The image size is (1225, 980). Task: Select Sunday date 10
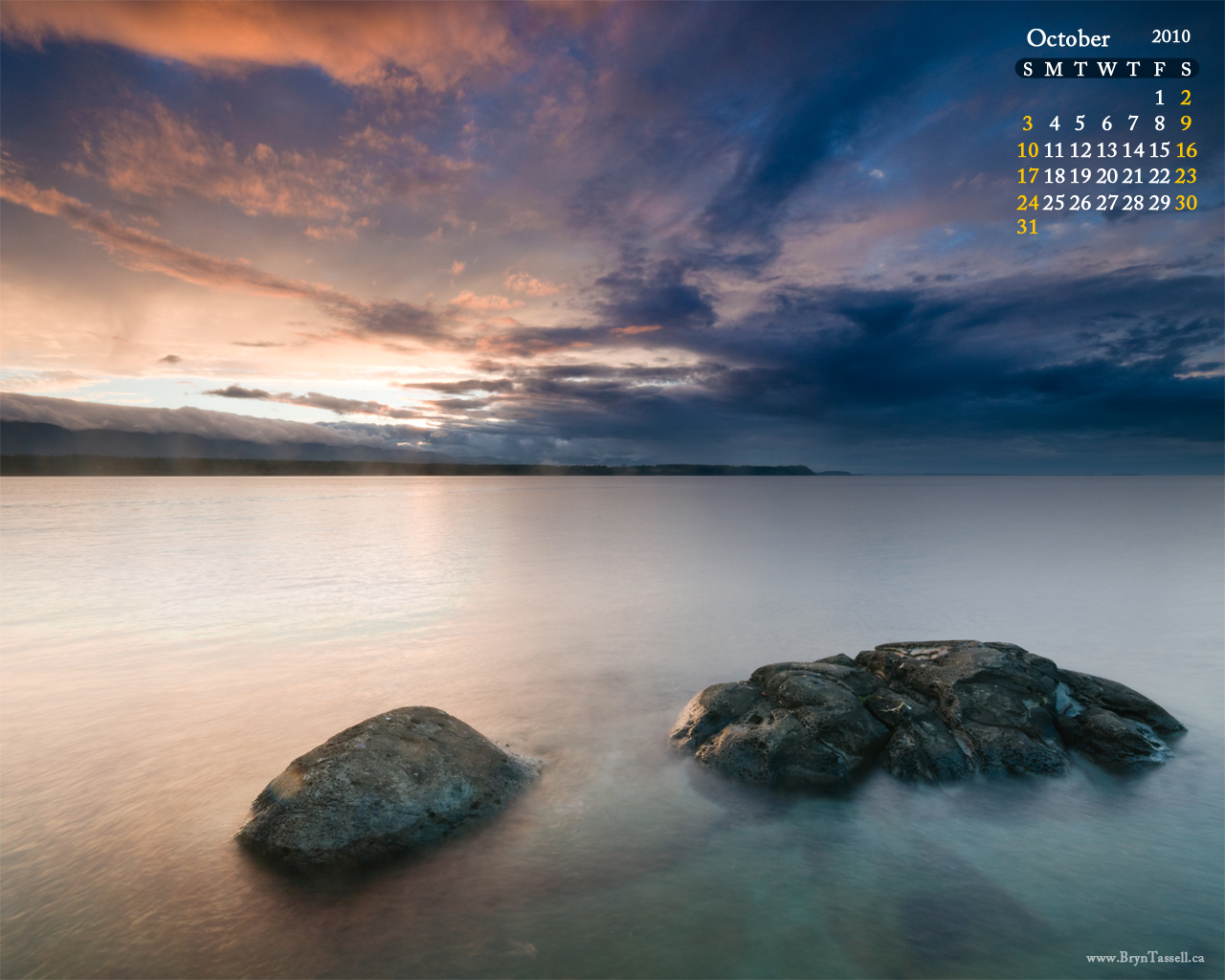click(1028, 150)
